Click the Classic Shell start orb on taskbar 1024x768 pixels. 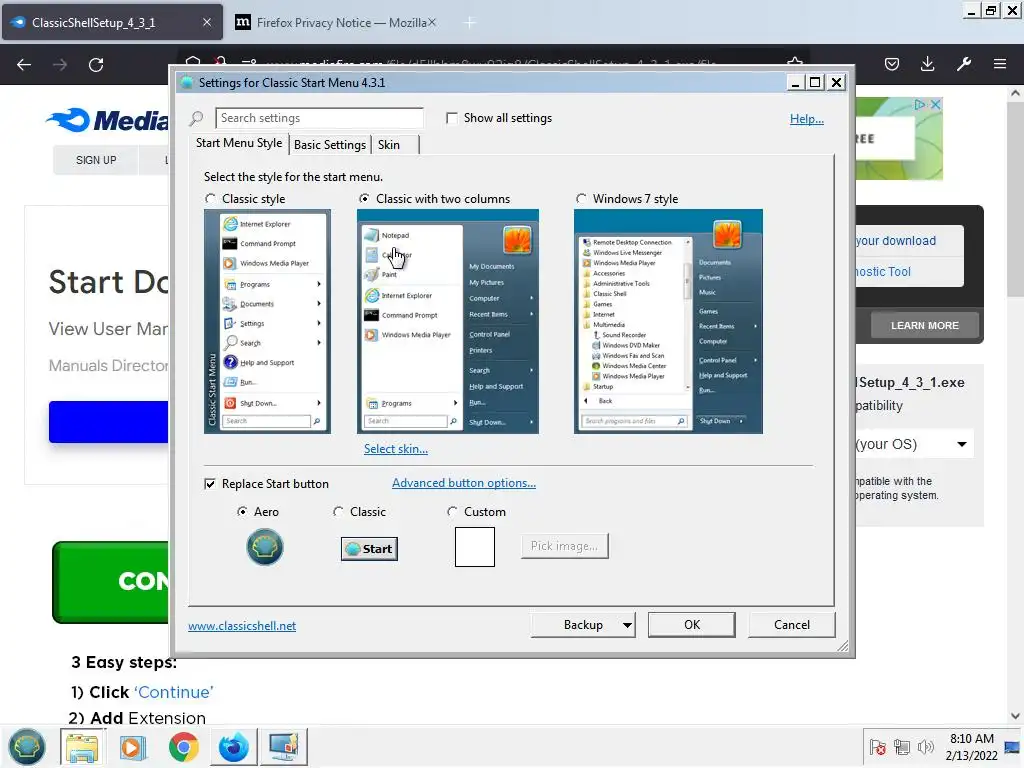point(26,746)
